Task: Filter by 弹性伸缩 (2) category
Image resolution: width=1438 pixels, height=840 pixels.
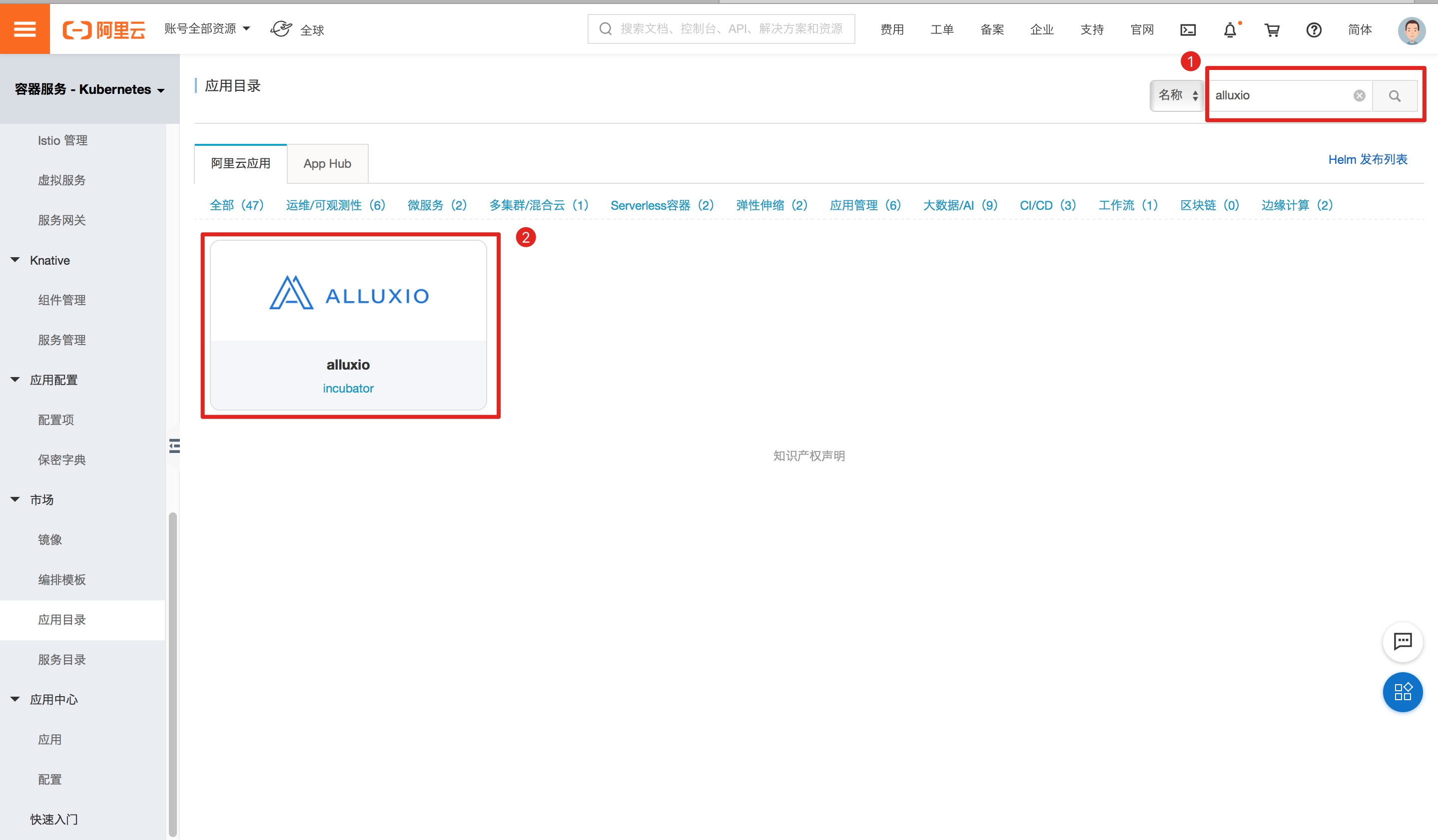Action: click(x=771, y=205)
